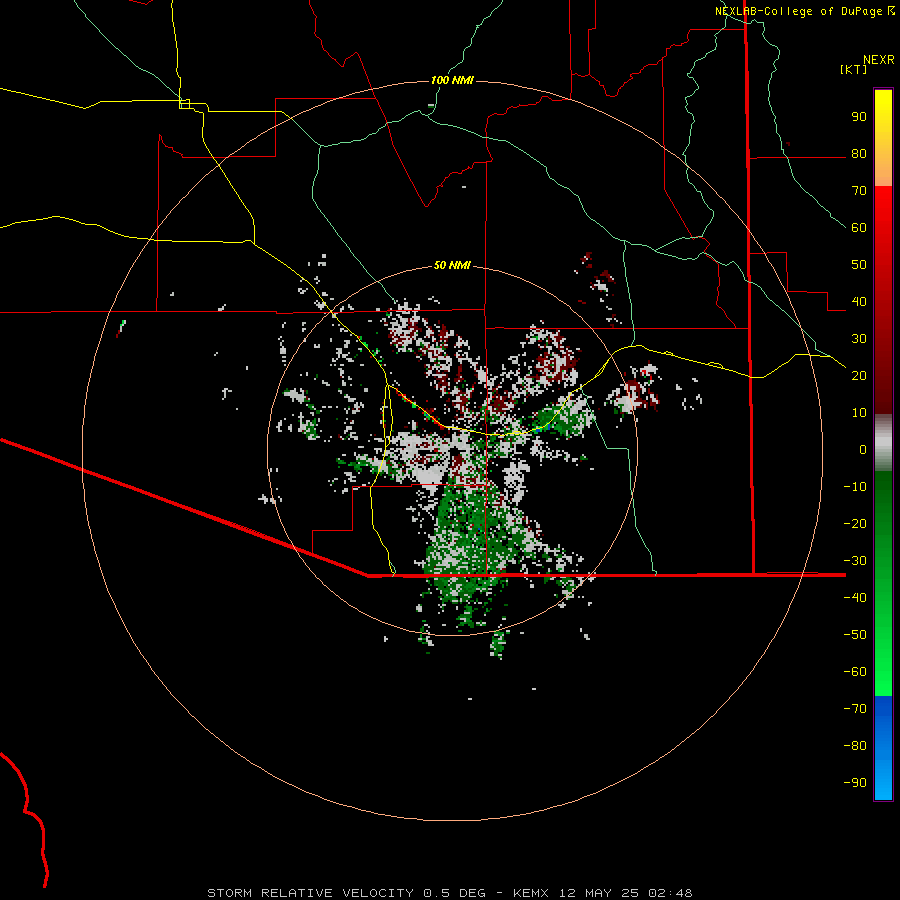Click the KEMX station ID in the caption
This screenshot has width=900, height=900.
[532, 893]
